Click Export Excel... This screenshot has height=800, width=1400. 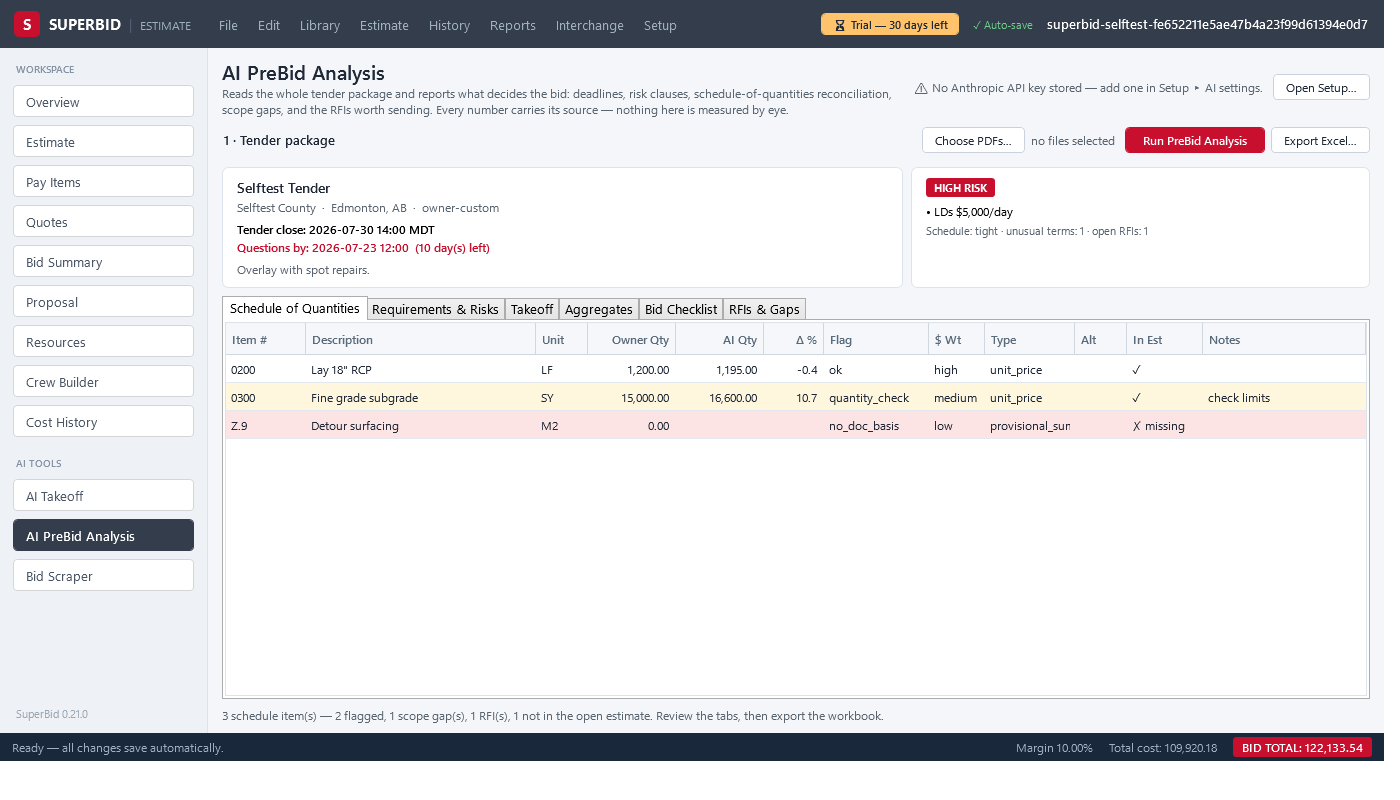point(1320,141)
